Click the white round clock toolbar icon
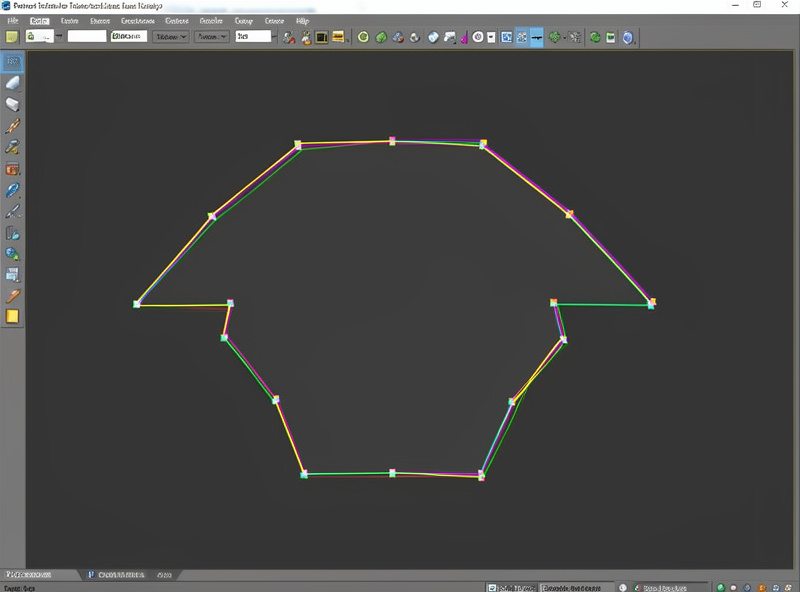Image resolution: width=800 pixels, height=592 pixels. (478, 37)
